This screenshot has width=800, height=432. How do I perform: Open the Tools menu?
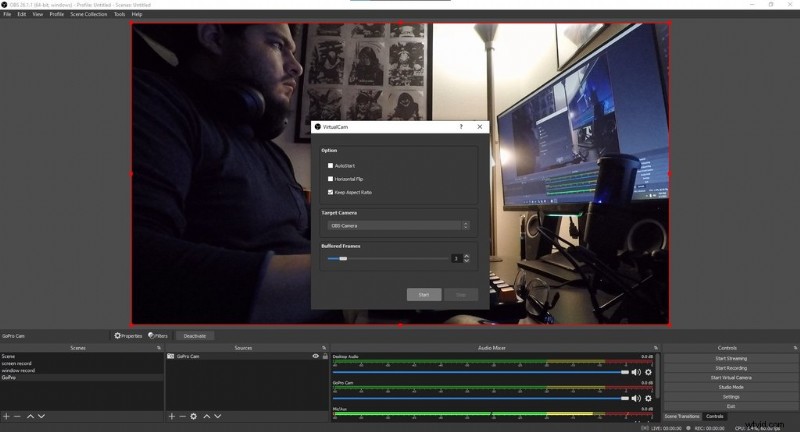(x=119, y=14)
